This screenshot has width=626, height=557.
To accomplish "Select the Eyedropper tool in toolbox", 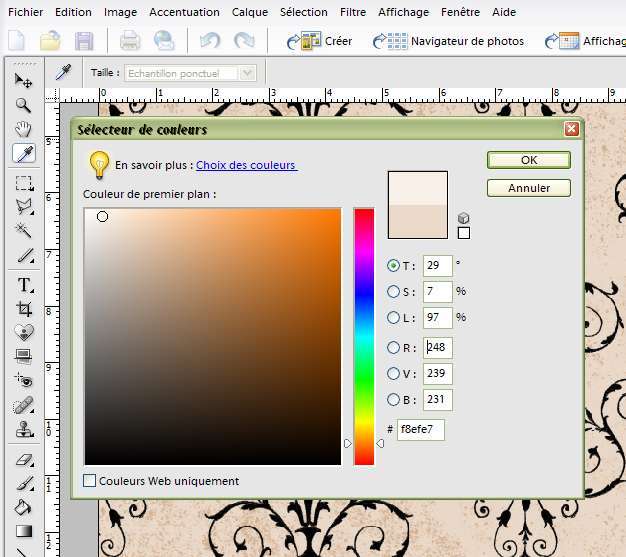I will click(x=24, y=153).
